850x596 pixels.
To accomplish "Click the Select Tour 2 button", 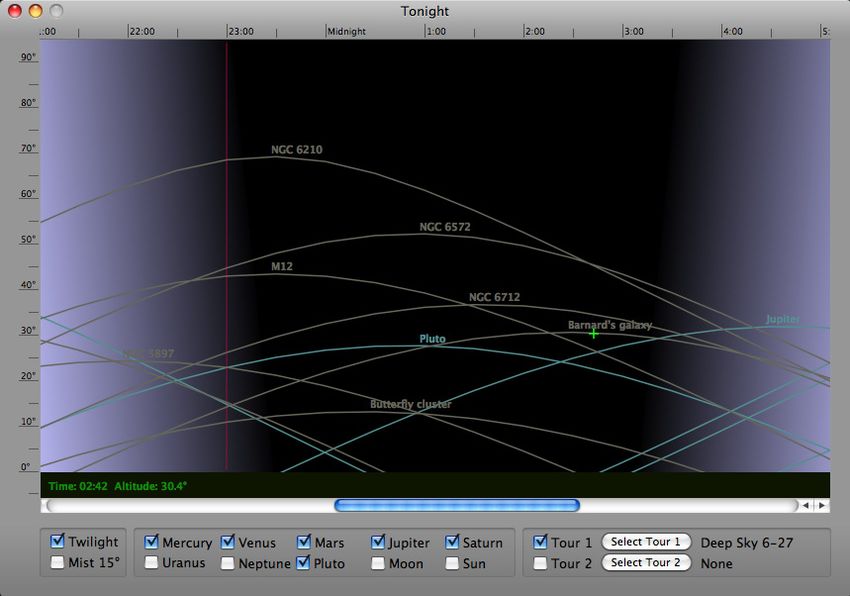I will (x=646, y=562).
